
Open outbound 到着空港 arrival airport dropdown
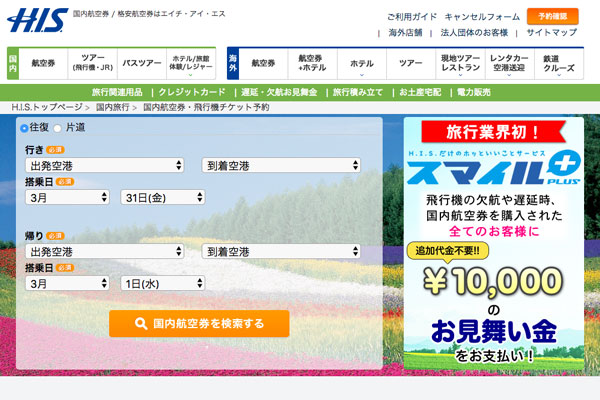tap(281, 165)
